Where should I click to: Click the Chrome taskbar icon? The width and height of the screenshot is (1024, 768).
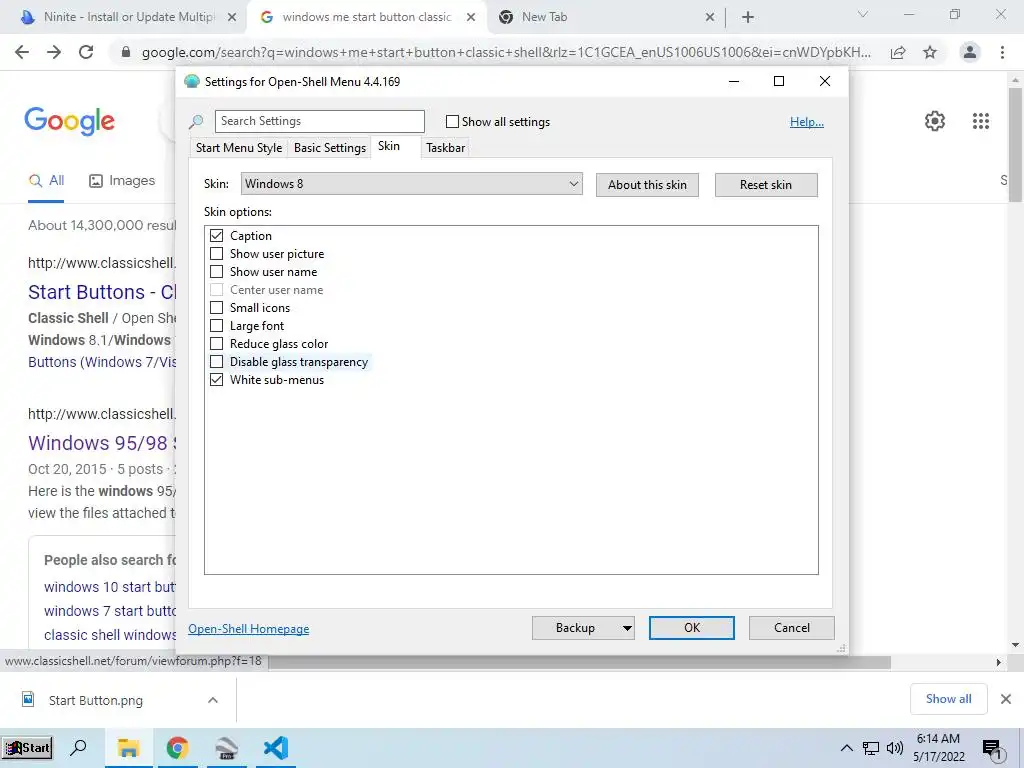point(177,748)
